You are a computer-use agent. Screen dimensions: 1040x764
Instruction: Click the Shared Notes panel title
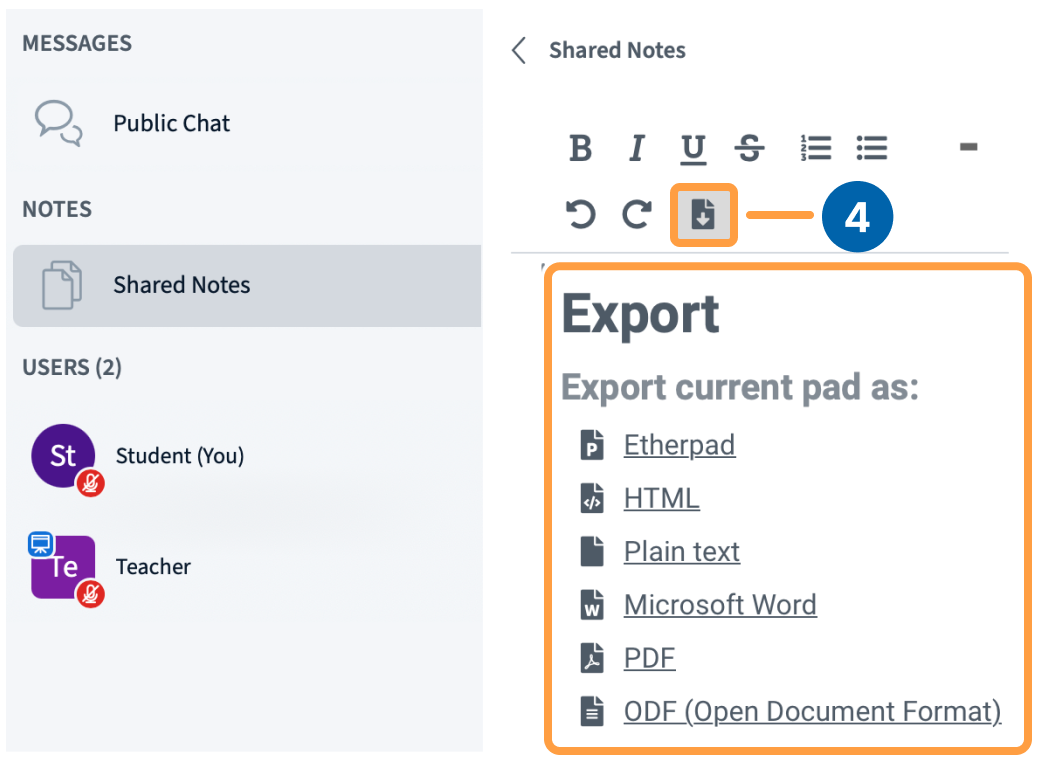pyautogui.click(x=617, y=50)
